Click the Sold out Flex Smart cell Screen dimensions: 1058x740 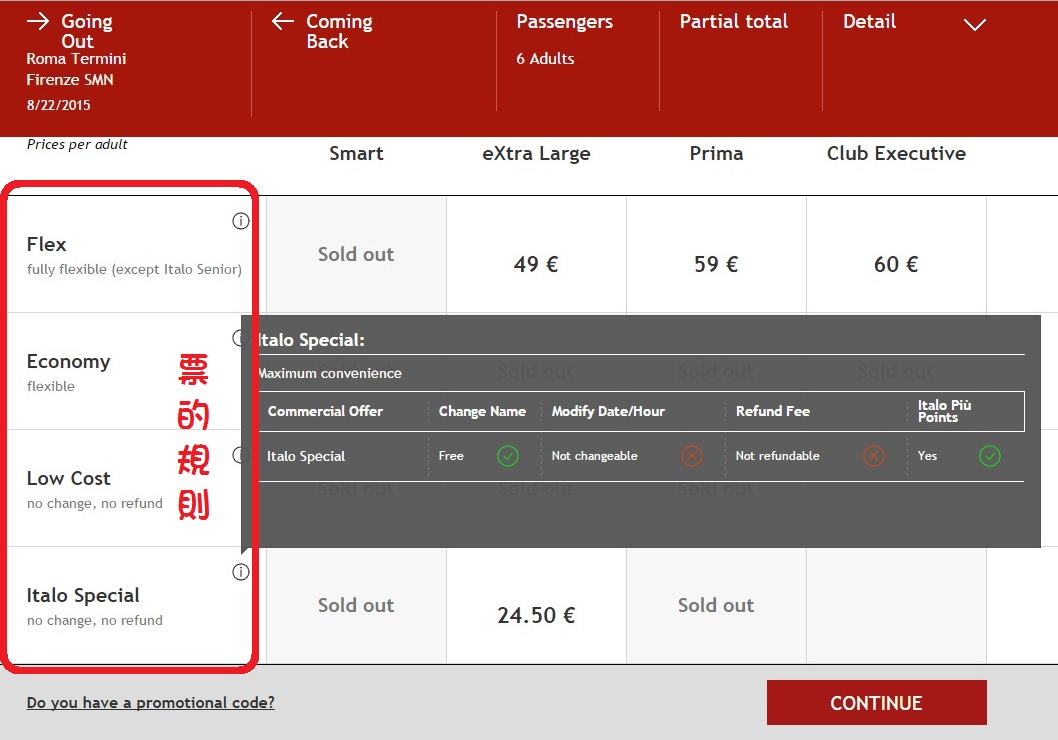[356, 255]
